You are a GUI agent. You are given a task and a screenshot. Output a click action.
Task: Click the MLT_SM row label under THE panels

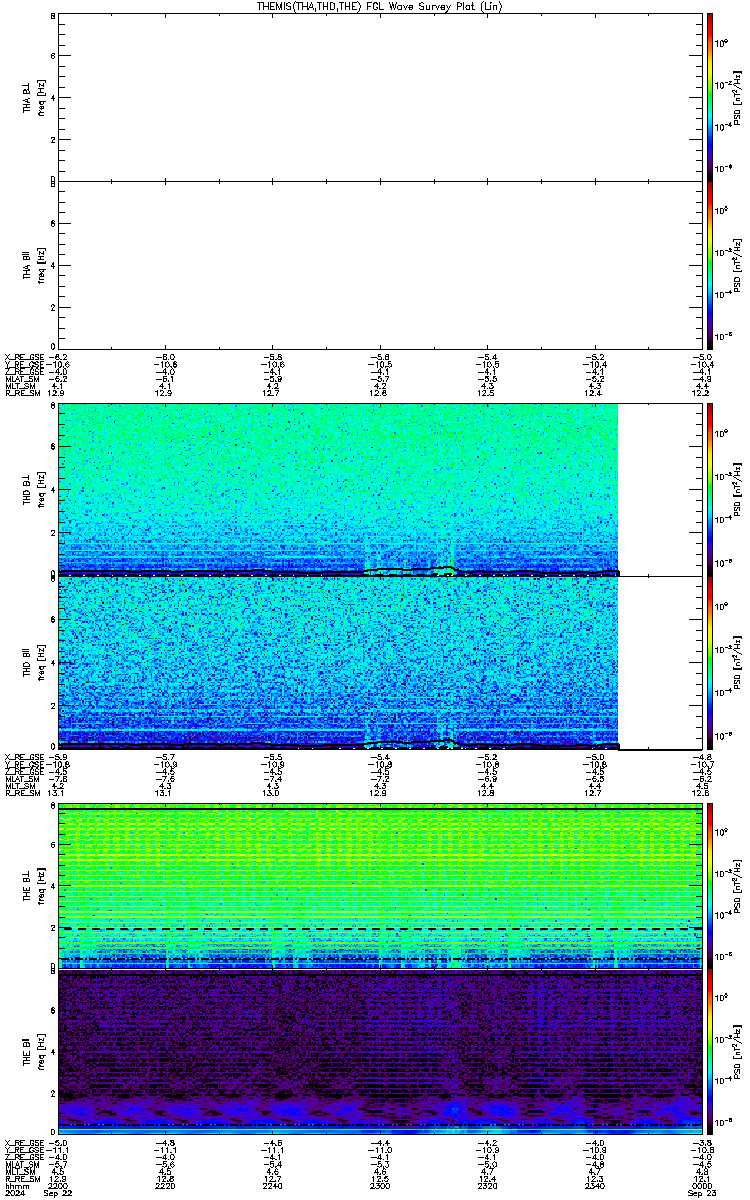click(x=19, y=1171)
